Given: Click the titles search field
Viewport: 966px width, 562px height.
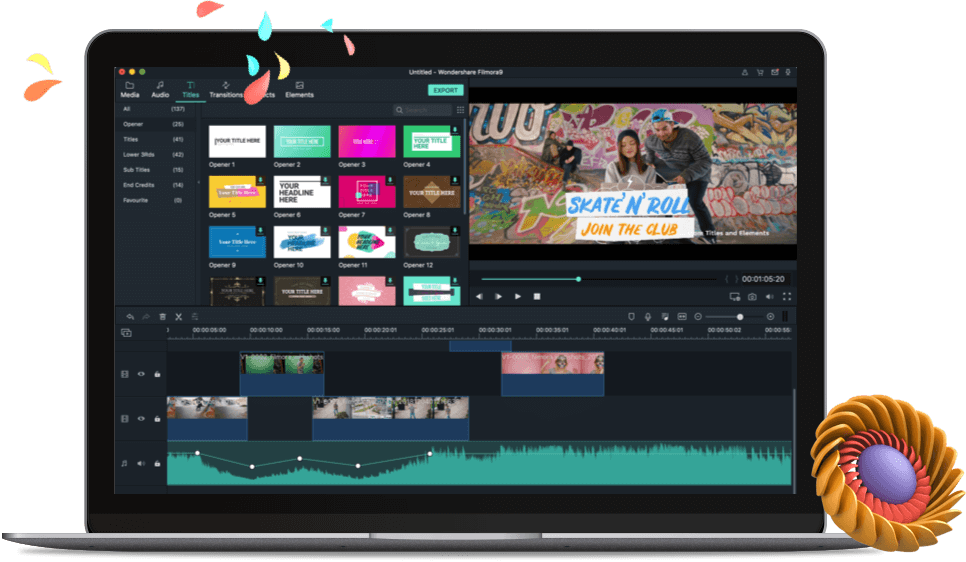Looking at the screenshot, I should click(x=423, y=110).
